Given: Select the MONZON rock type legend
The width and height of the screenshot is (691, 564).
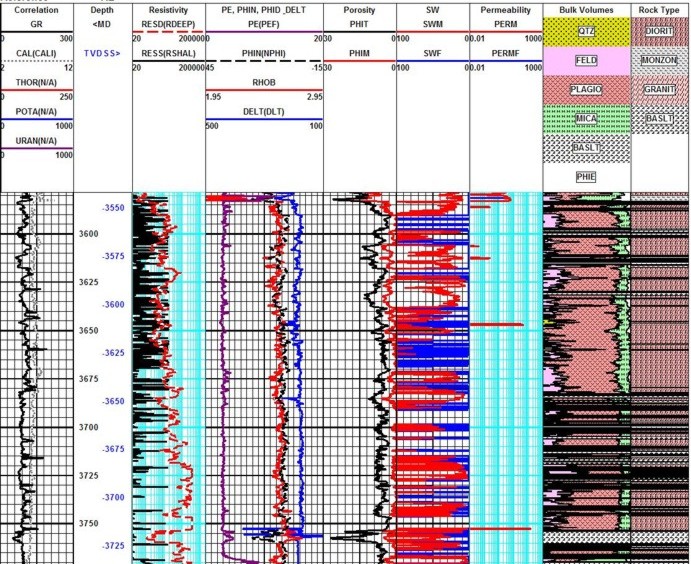Looking at the screenshot, I should pyautogui.click(x=660, y=60).
